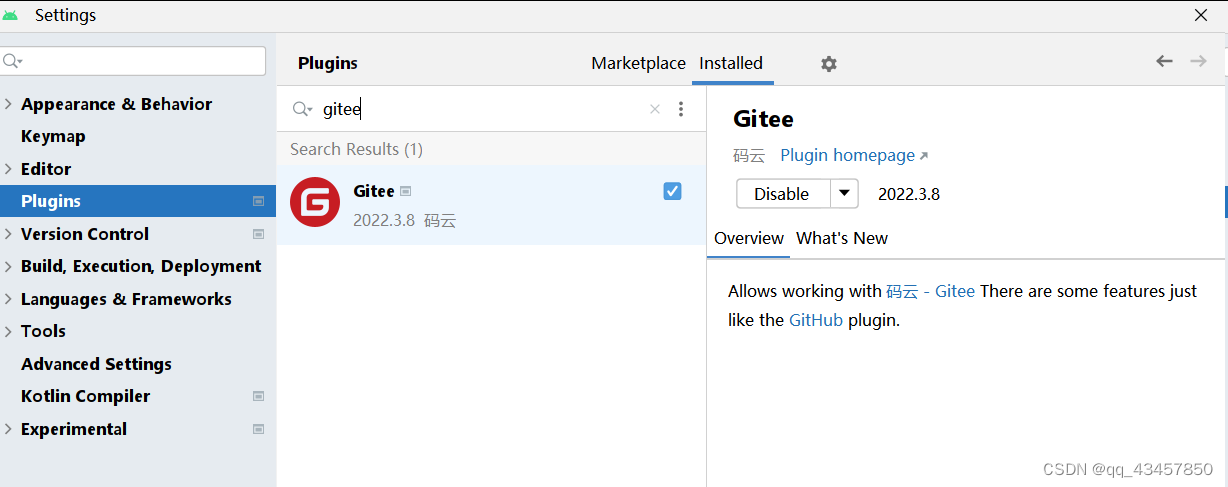The image size is (1228, 487).
Task: Click the plugin search magnifier icon
Action: 302,109
